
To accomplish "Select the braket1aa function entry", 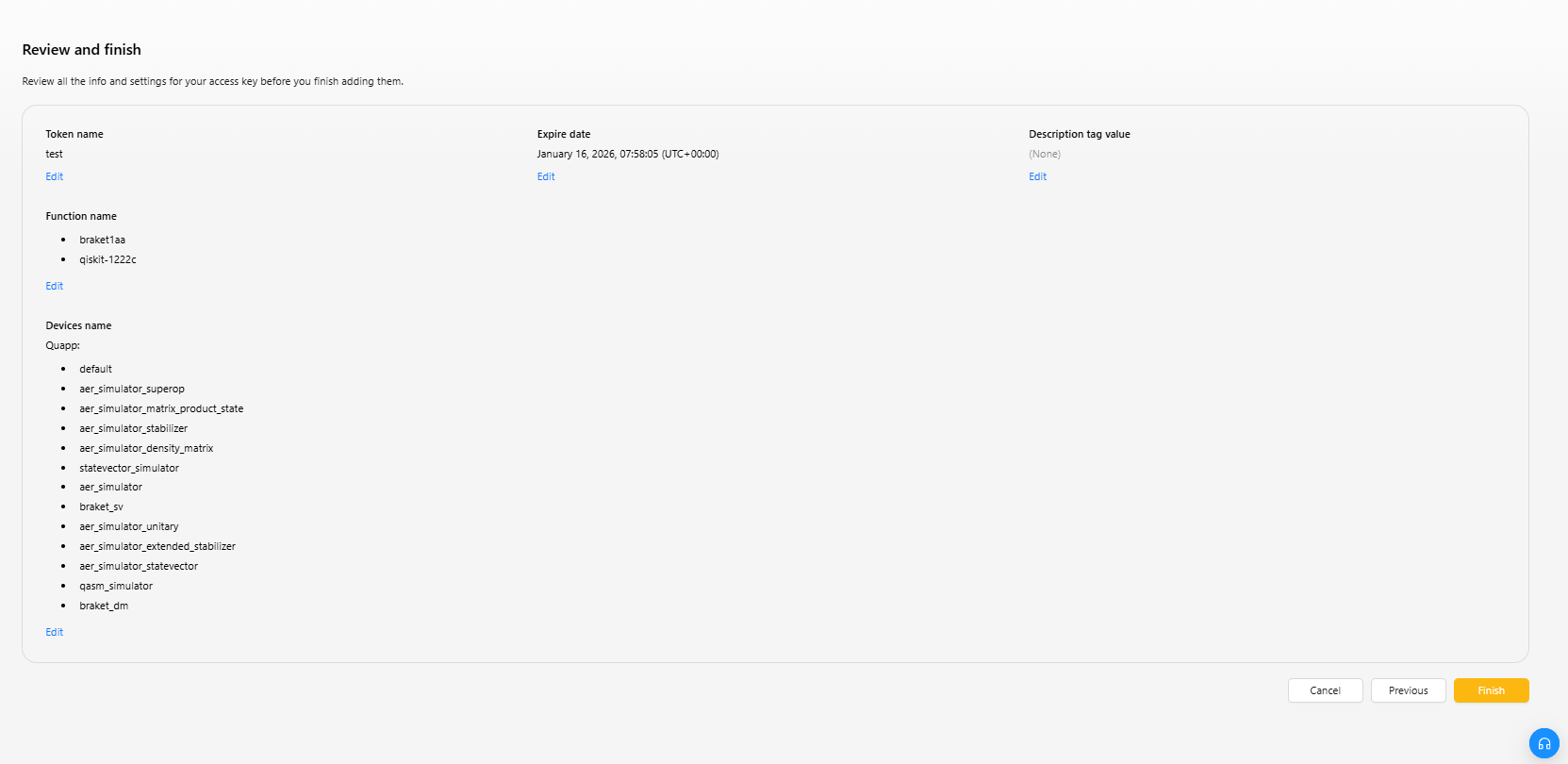I will 102,240.
